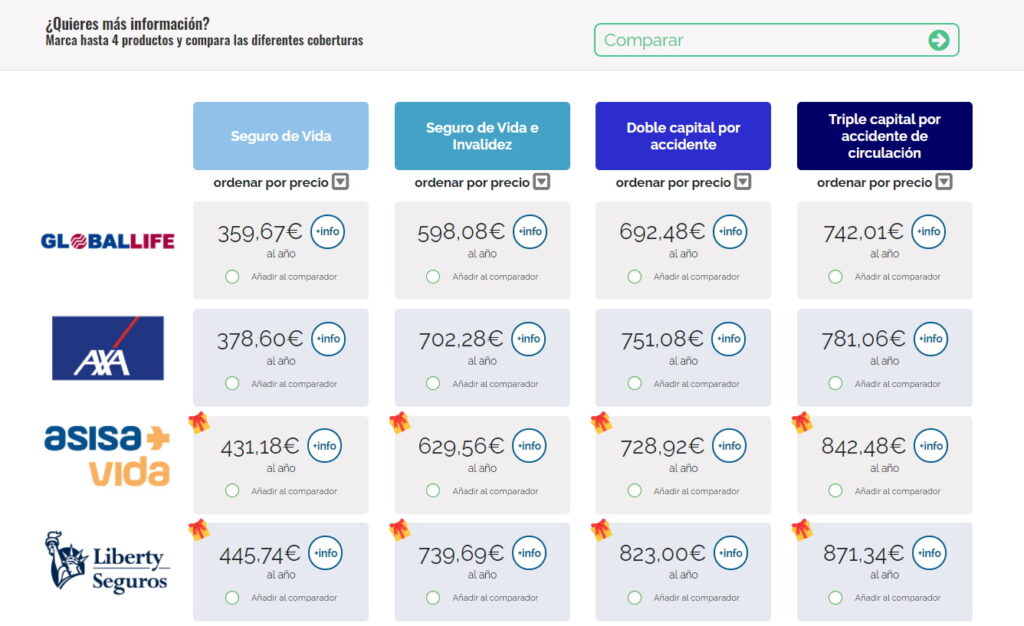Click the gift icon on Liberty 871,34€ card

pos(802,529)
